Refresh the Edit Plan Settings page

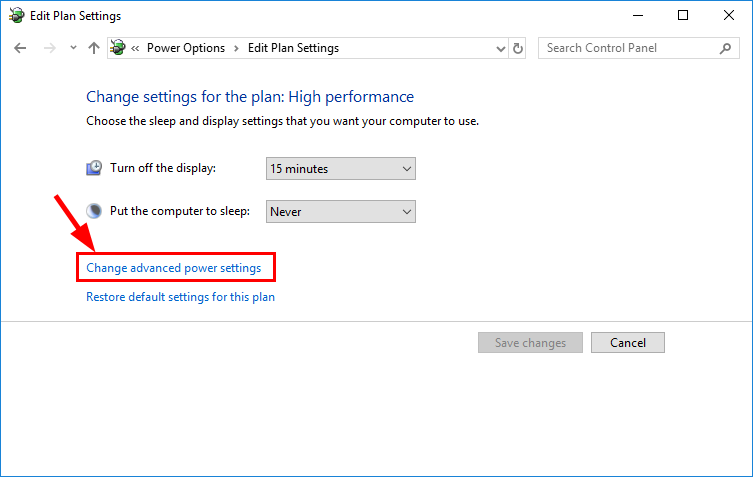click(518, 48)
